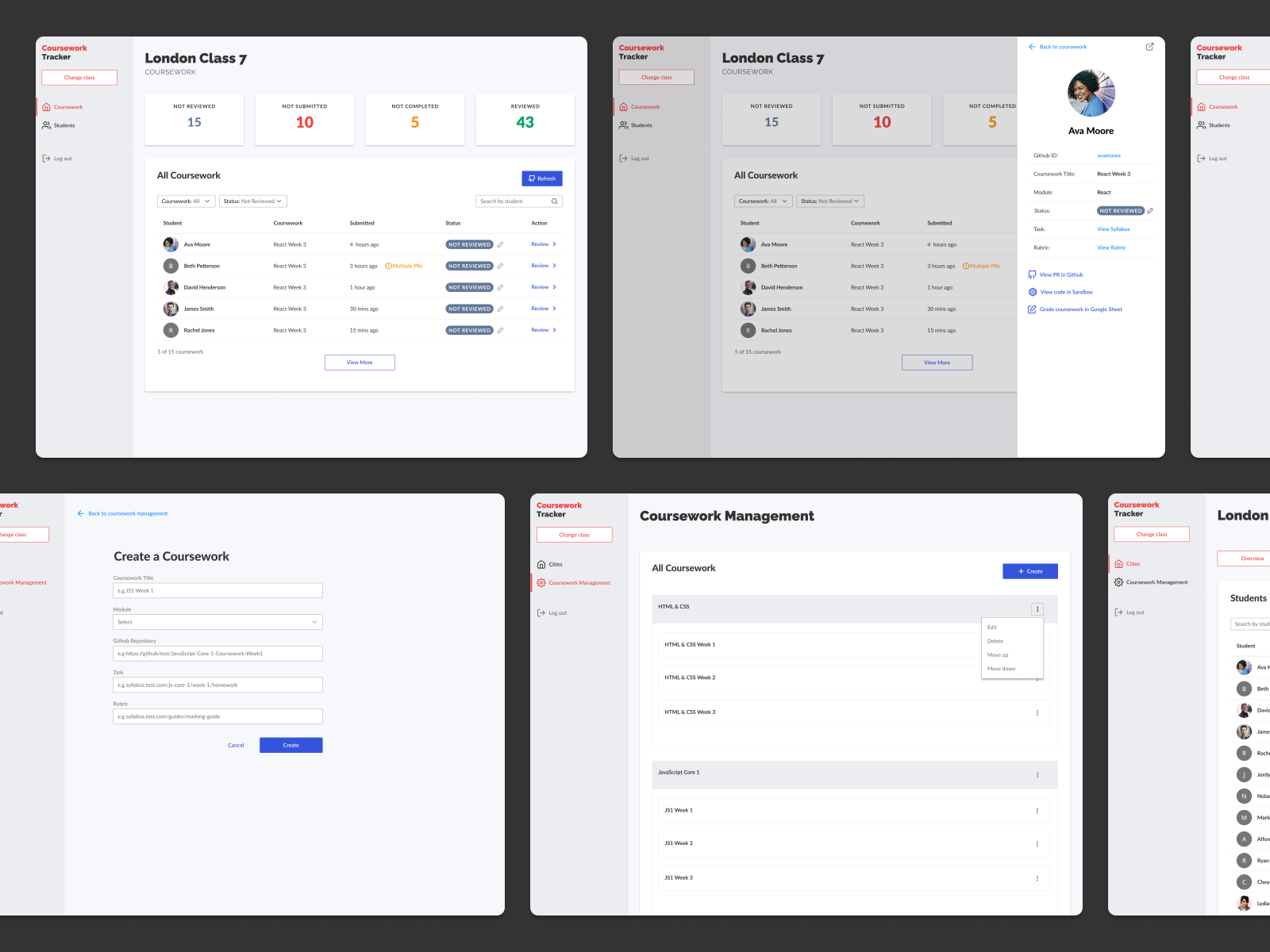
Task: Click the sandbox cube icon beside View code in Sandbox
Action: click(x=1032, y=292)
